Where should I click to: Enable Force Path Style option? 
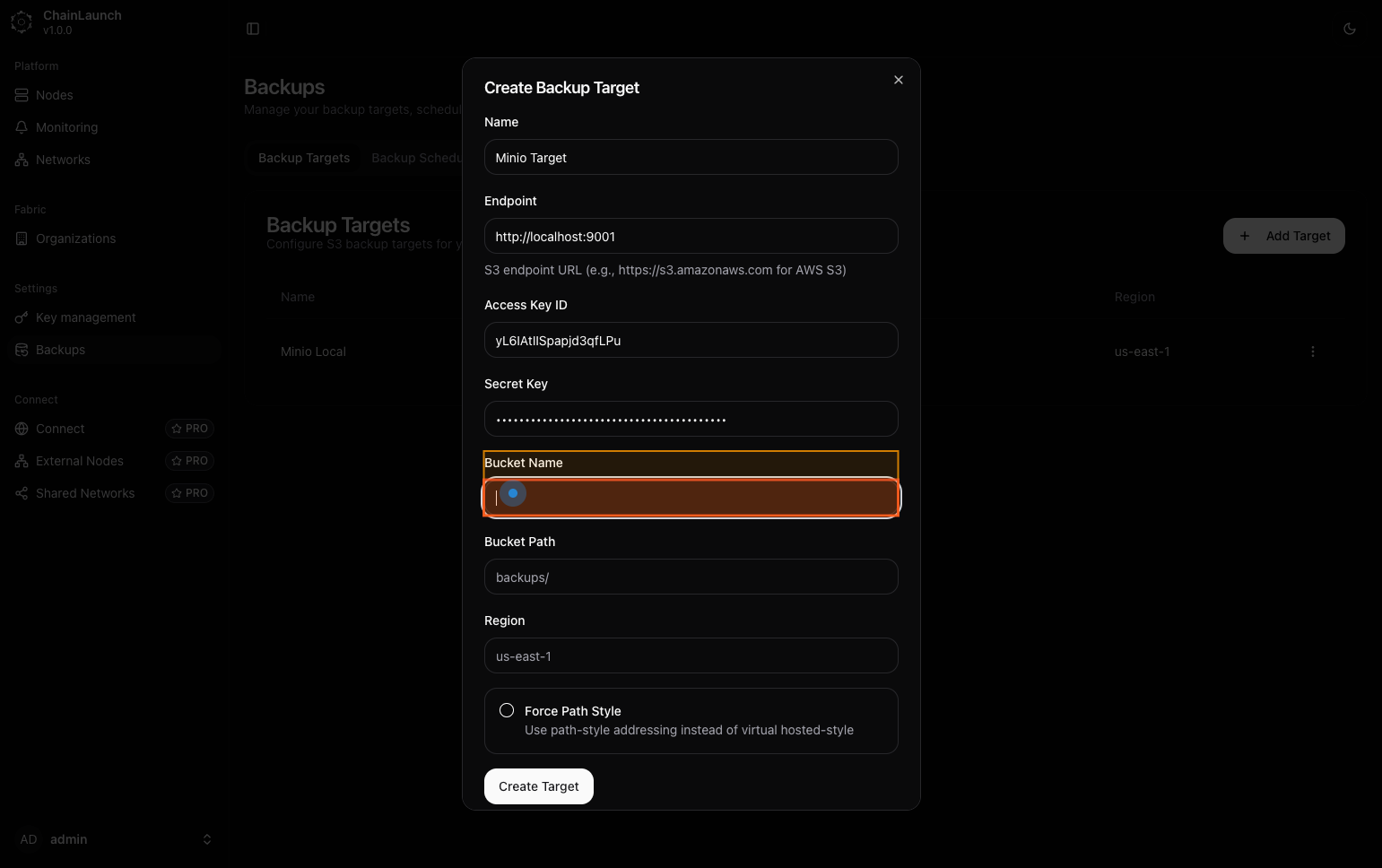coord(507,710)
